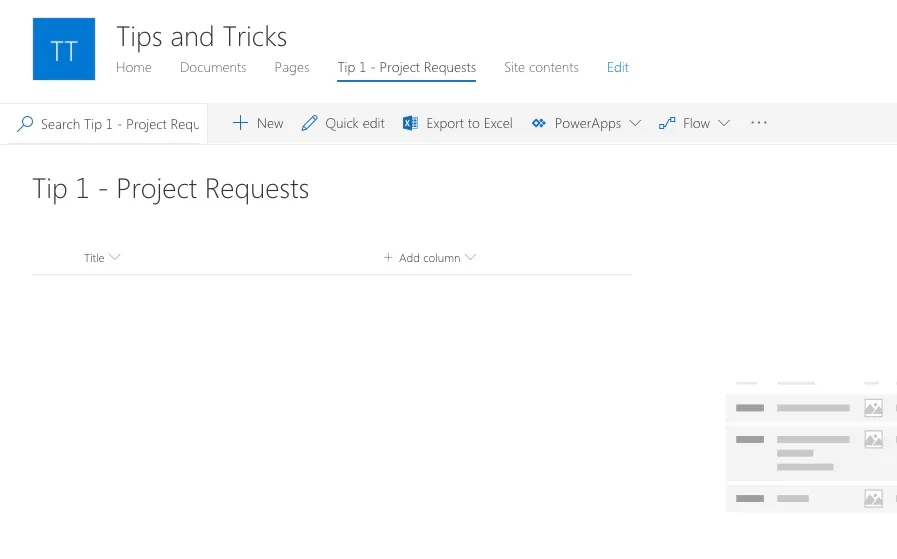Click the Tips and Tricks site title
This screenshot has width=897, height=559.
click(x=202, y=37)
